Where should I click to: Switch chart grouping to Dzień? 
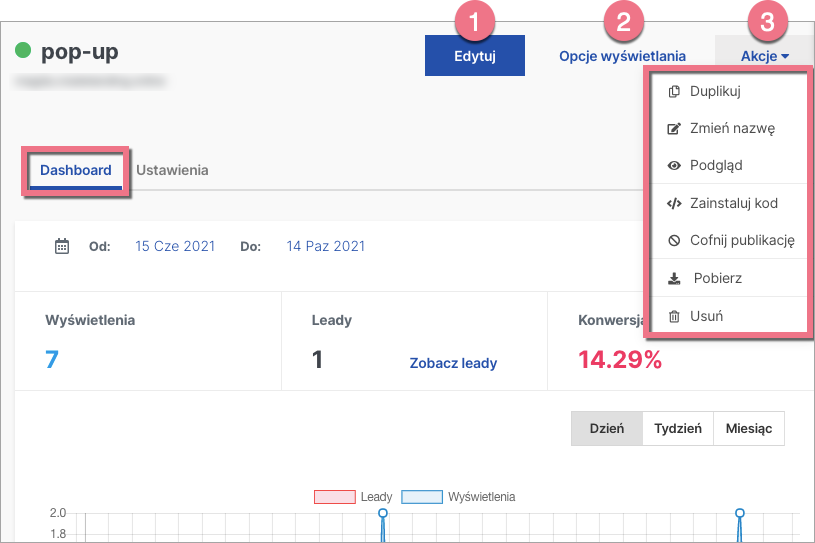point(606,428)
